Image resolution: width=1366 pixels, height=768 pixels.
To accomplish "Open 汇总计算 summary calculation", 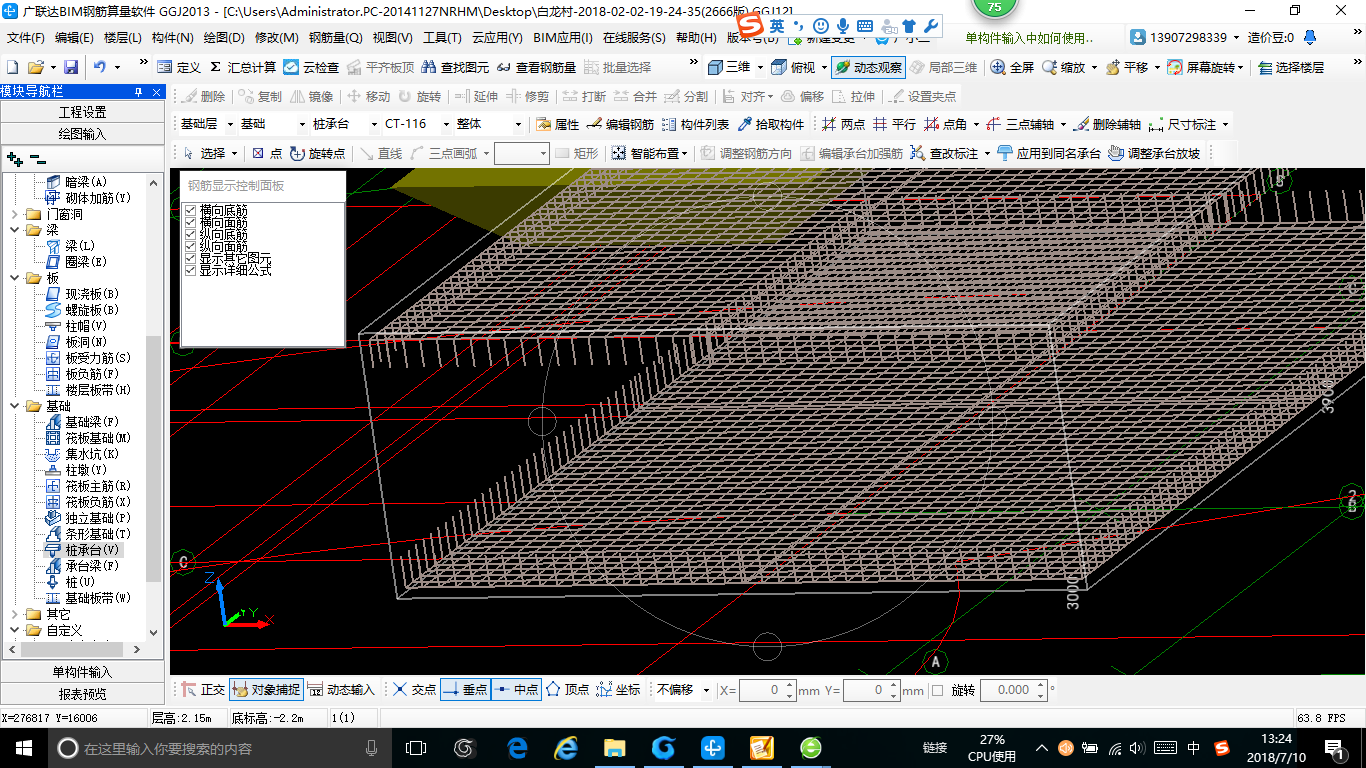I will (243, 67).
